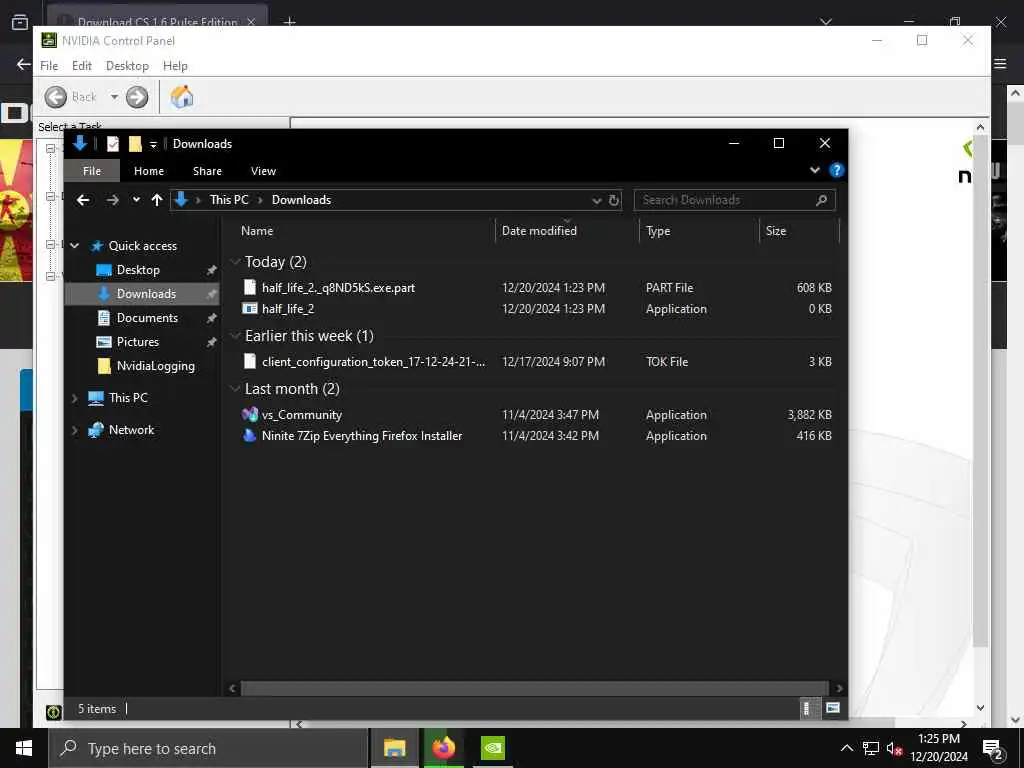Click Back button in NVIDIA Control Panel
The width and height of the screenshot is (1024, 768).
tap(71, 97)
